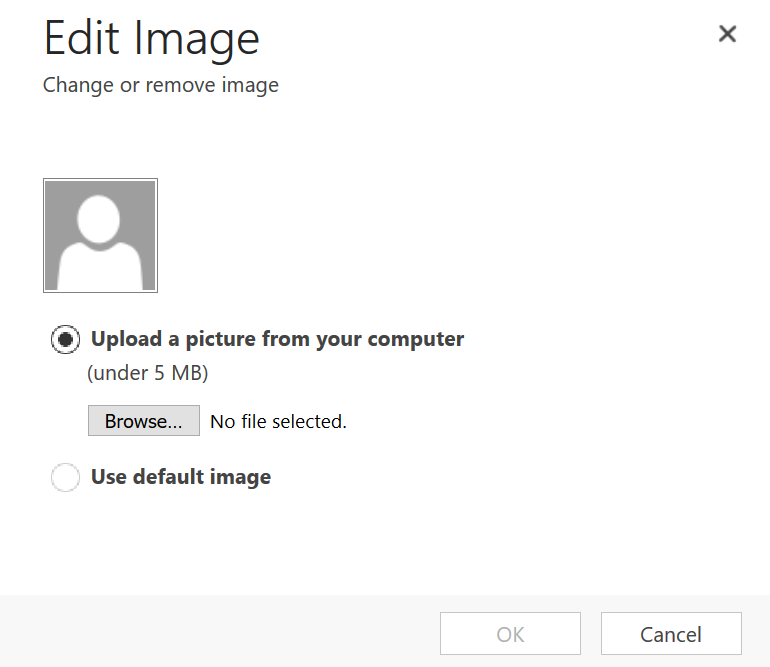Select the upload picture radio button
770x667 pixels.
pos(65,340)
